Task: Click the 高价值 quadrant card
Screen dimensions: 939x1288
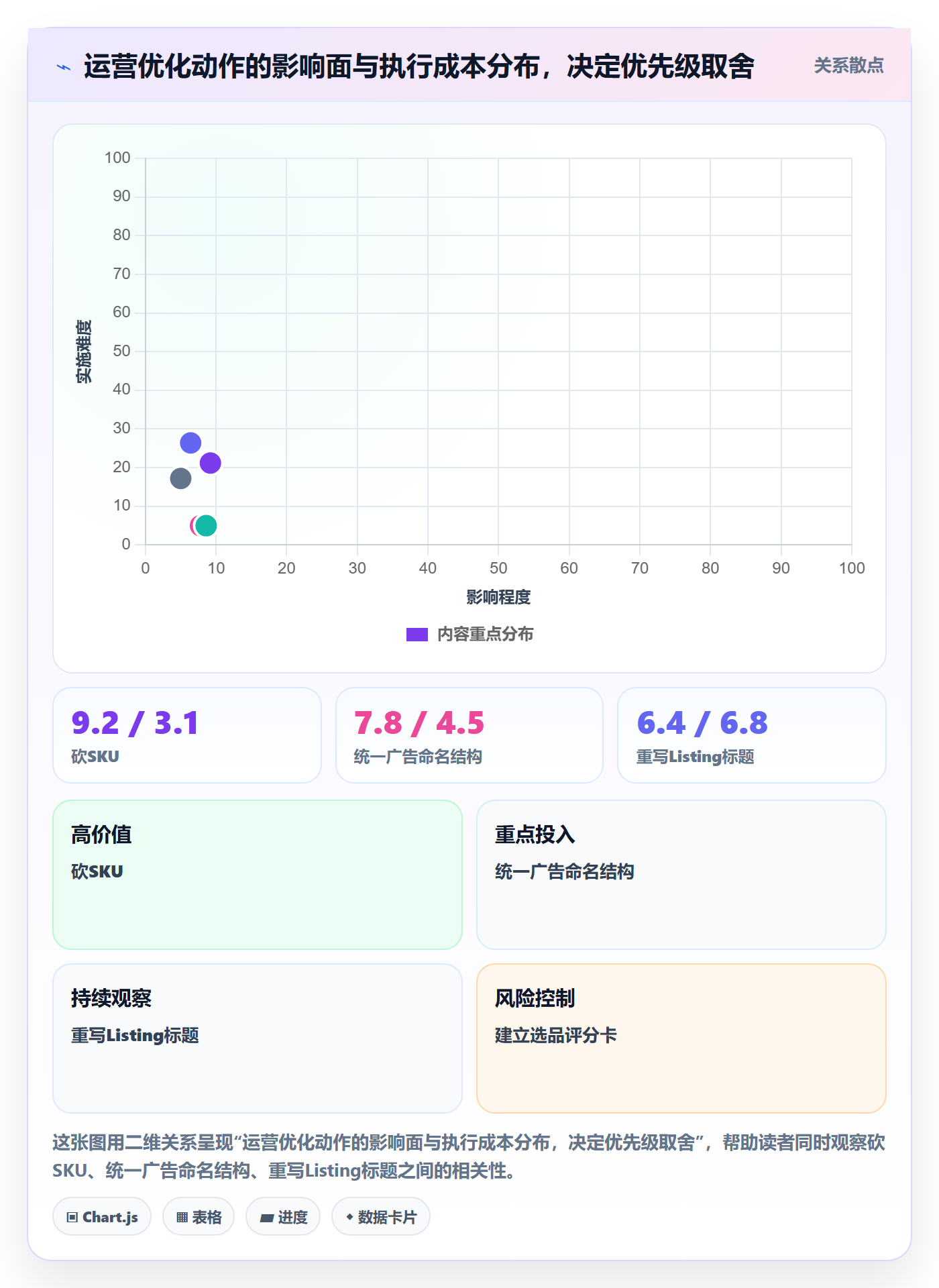Action: pyautogui.click(x=258, y=875)
